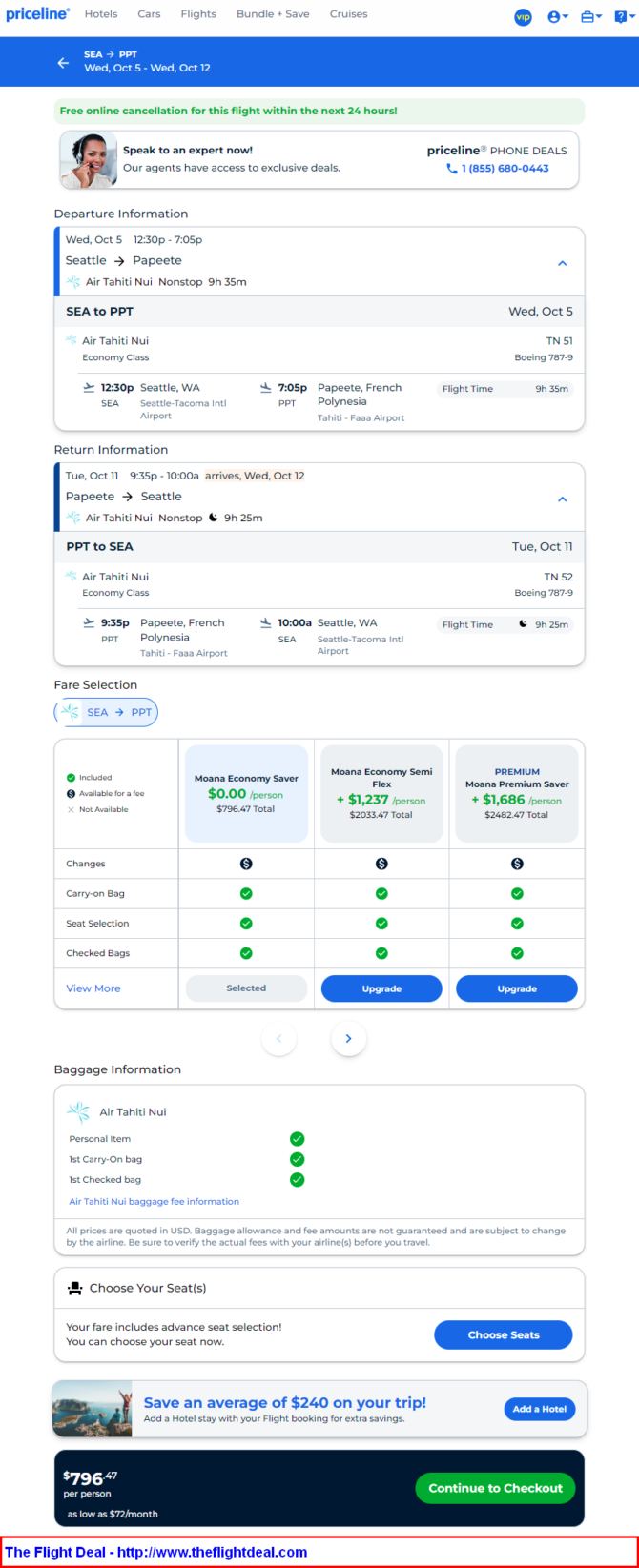Viewport: 639px width, 1568px height.
Task: Click the hotel promo travelers photo
Action: (93, 1409)
